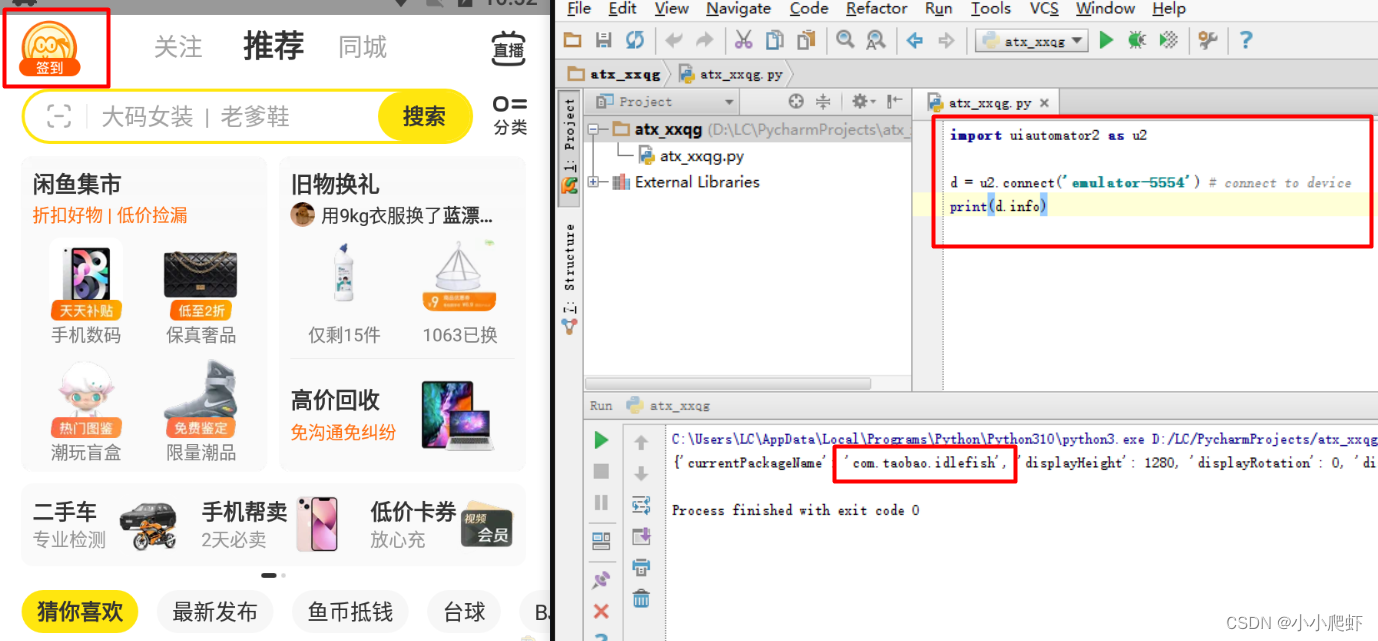Expand the External Libraries tree node
This screenshot has width=1378, height=641.
click(593, 182)
